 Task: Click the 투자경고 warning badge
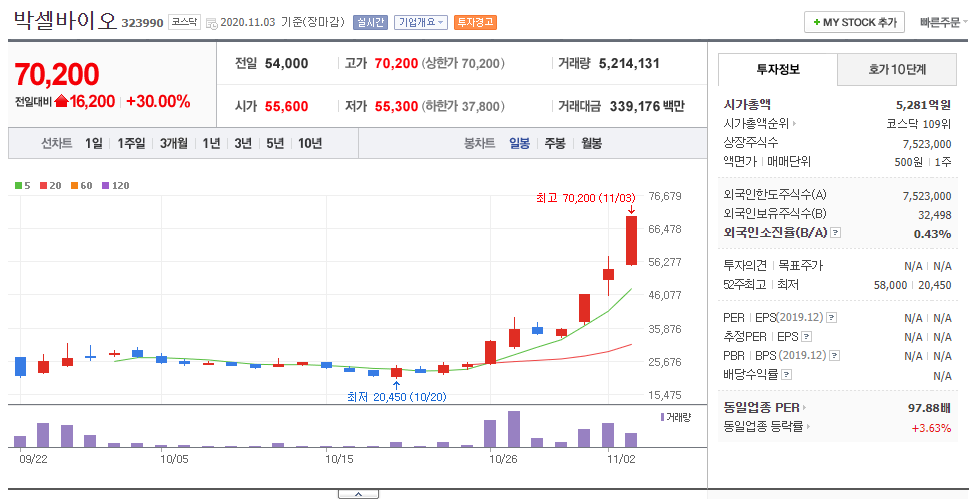(475, 22)
